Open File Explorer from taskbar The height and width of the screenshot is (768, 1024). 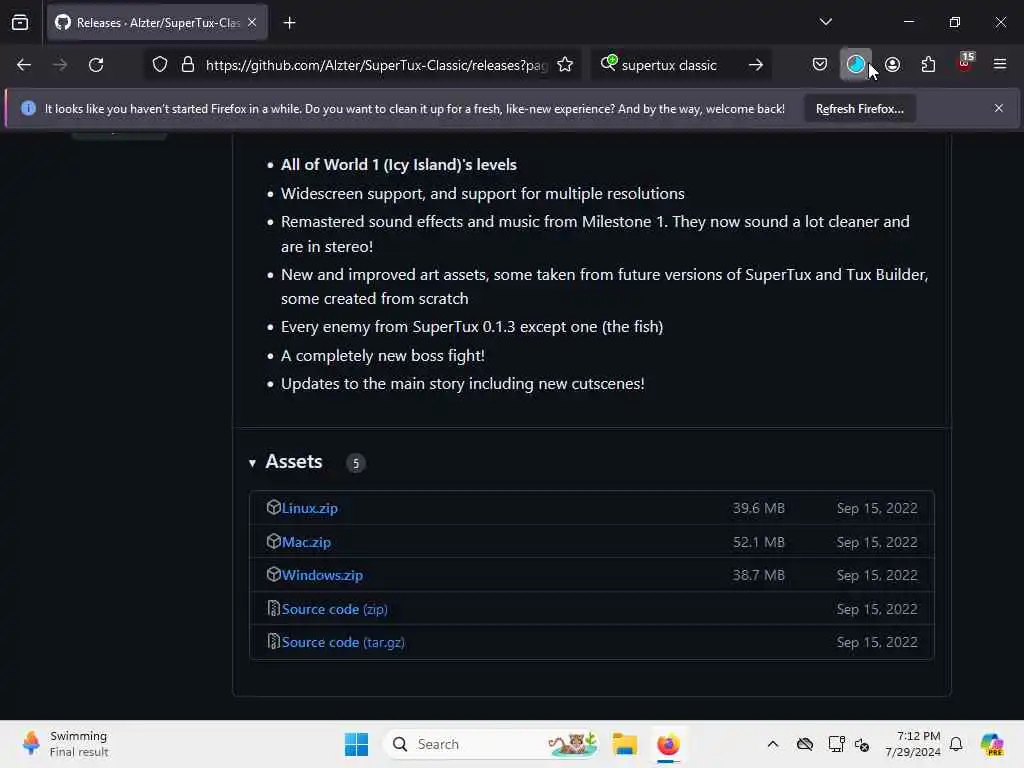point(624,744)
